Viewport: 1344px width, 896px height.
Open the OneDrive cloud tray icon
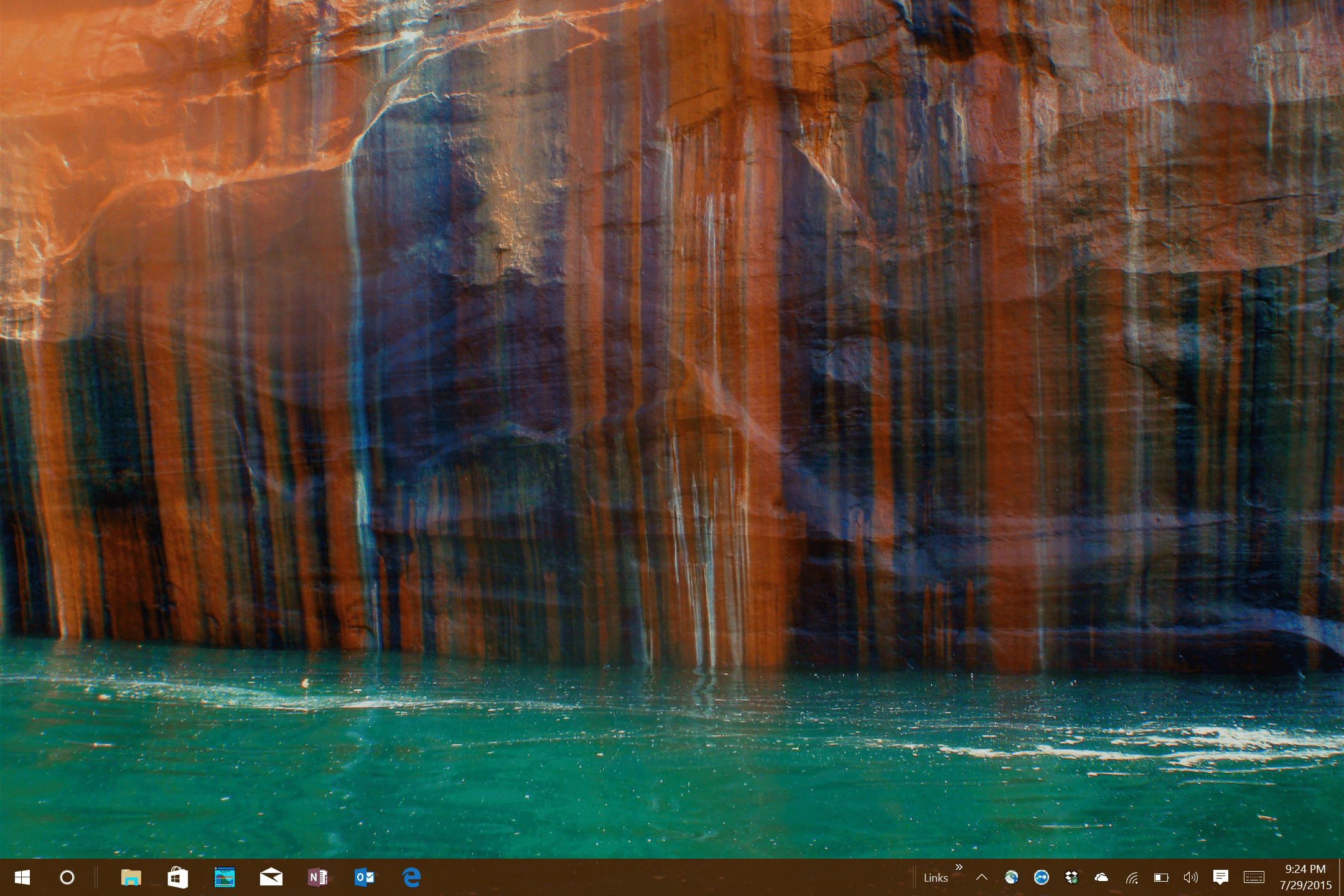pos(1101,877)
